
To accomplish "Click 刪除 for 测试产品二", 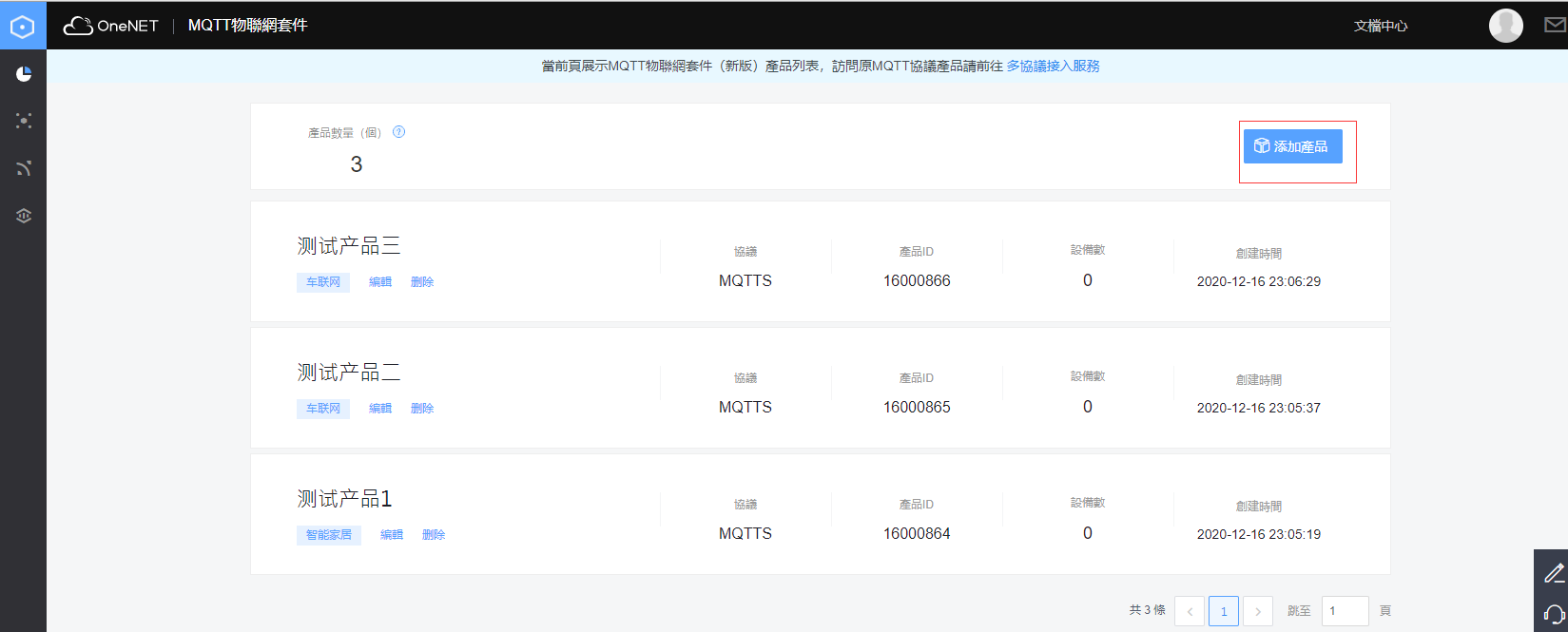I will [422, 409].
